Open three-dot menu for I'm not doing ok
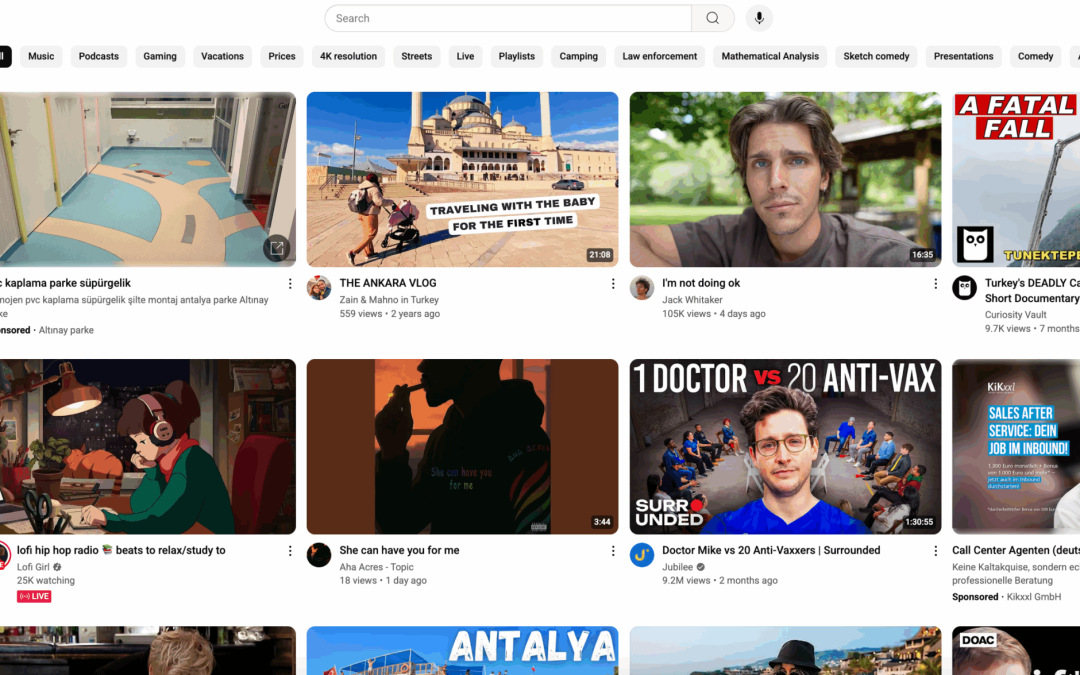This screenshot has width=1080, height=675. point(936,284)
